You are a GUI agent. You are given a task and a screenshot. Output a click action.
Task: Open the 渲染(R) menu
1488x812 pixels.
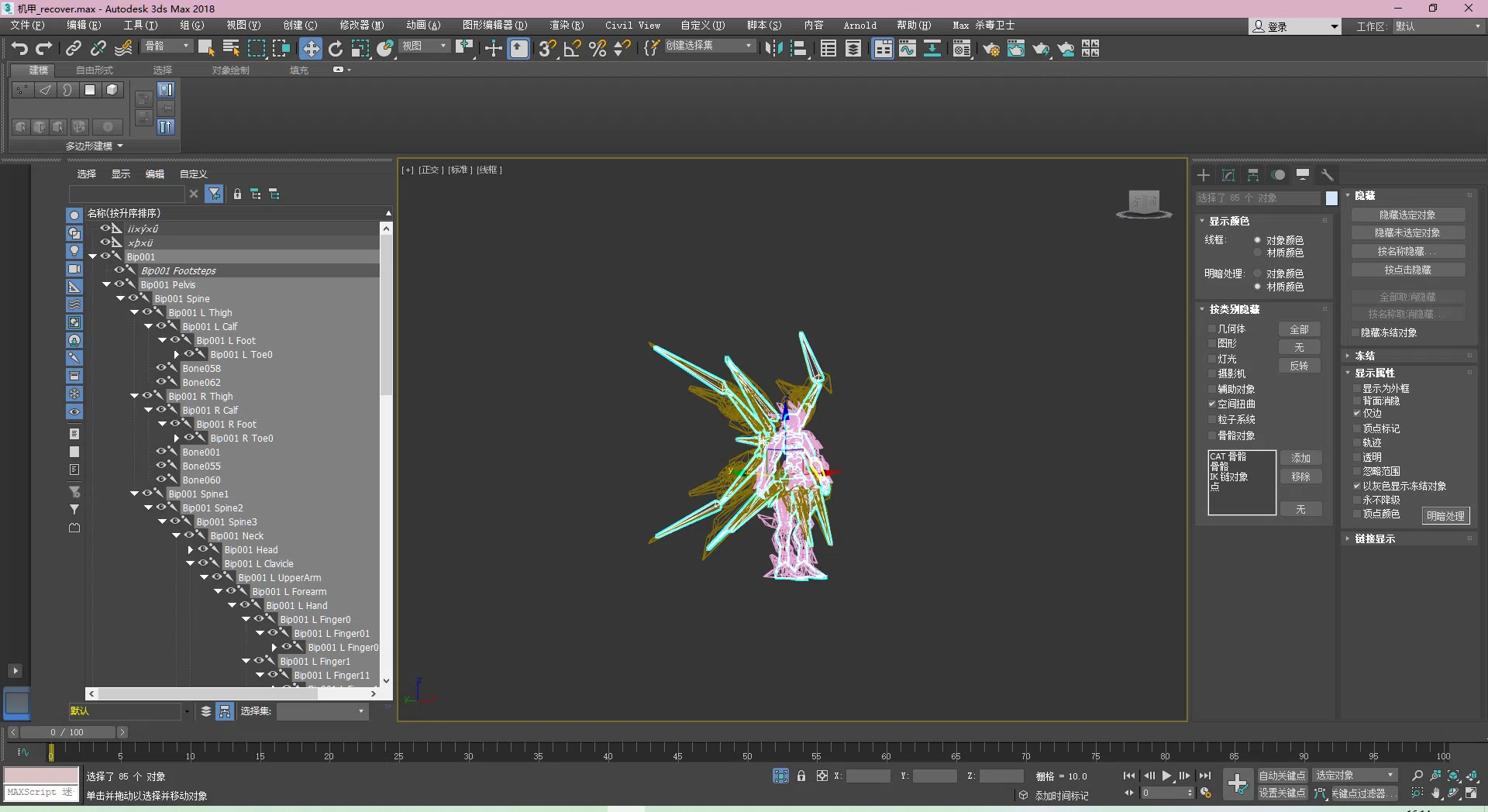tap(566, 26)
